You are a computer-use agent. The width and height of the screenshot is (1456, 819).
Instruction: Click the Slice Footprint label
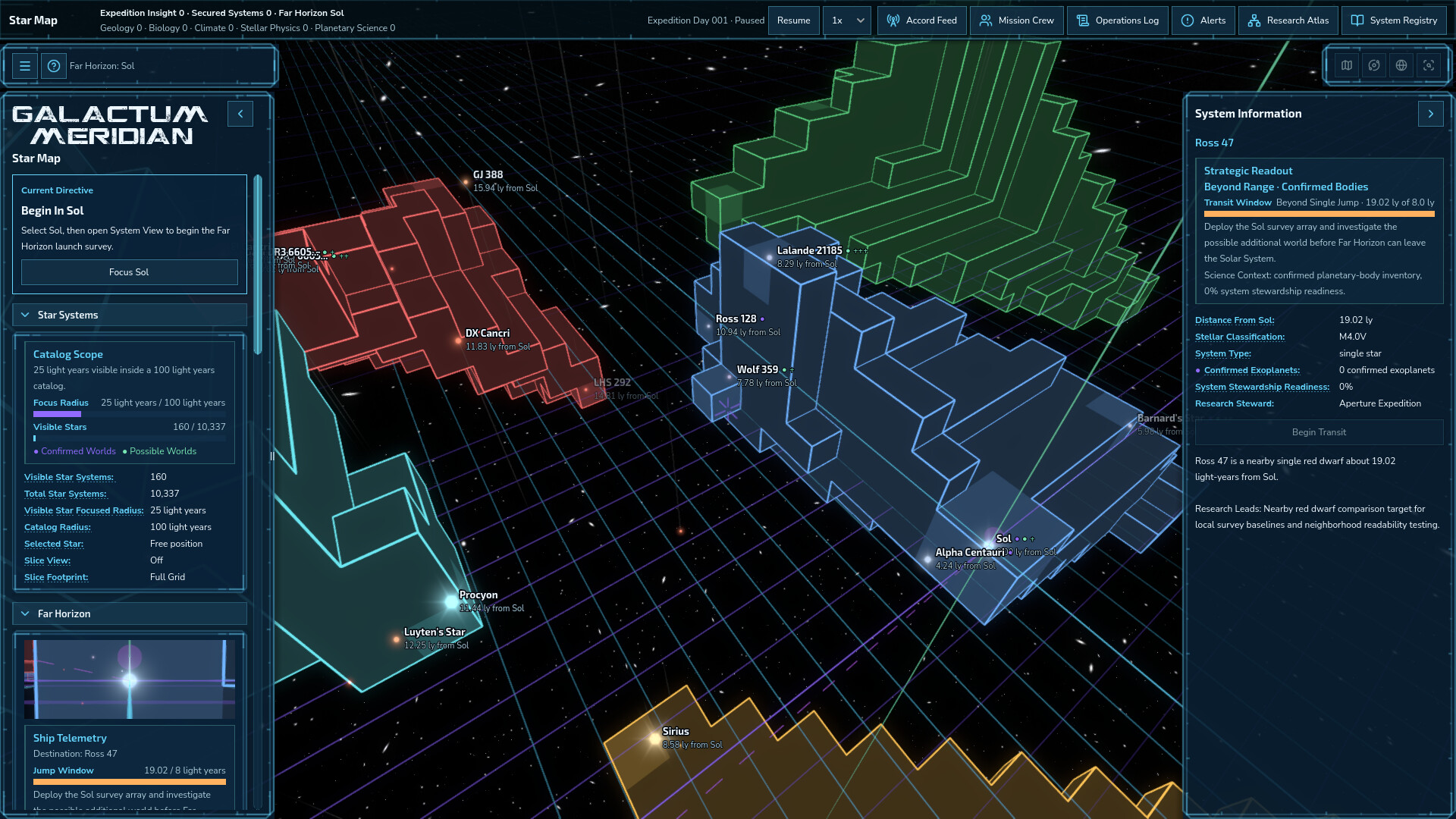[56, 577]
